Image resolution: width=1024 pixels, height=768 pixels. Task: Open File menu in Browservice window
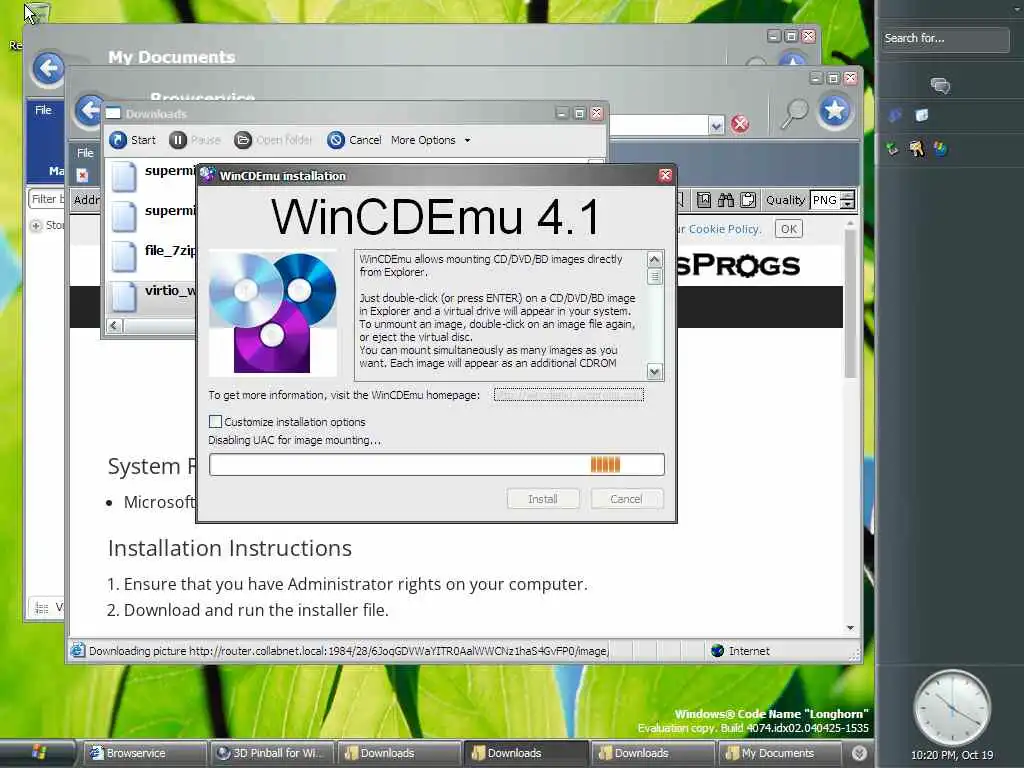click(x=85, y=153)
